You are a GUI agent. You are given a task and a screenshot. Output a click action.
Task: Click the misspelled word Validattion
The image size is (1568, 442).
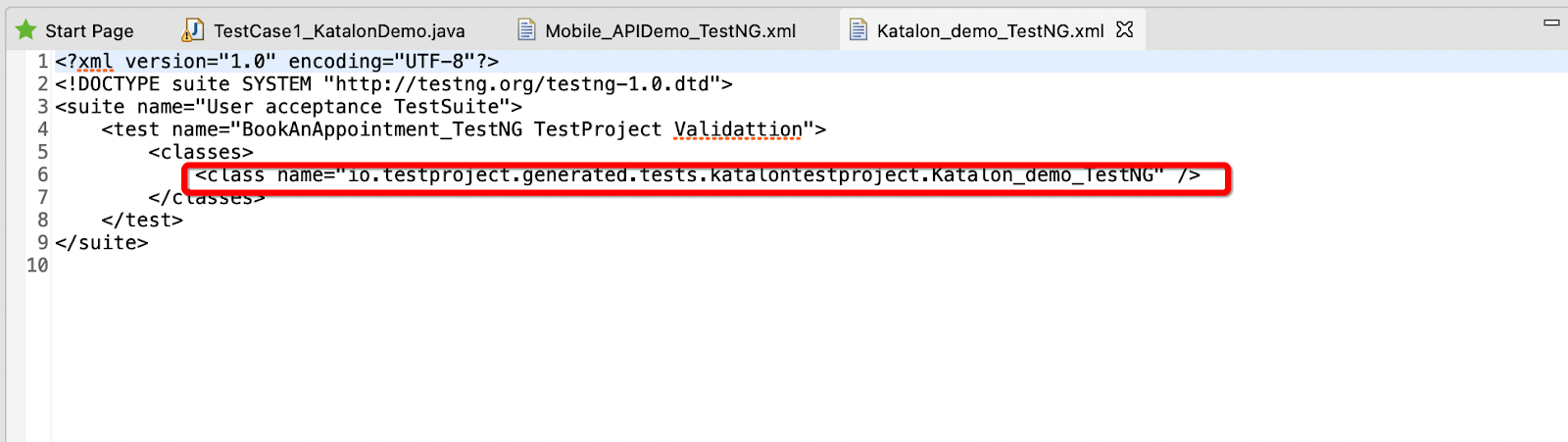pos(738,129)
